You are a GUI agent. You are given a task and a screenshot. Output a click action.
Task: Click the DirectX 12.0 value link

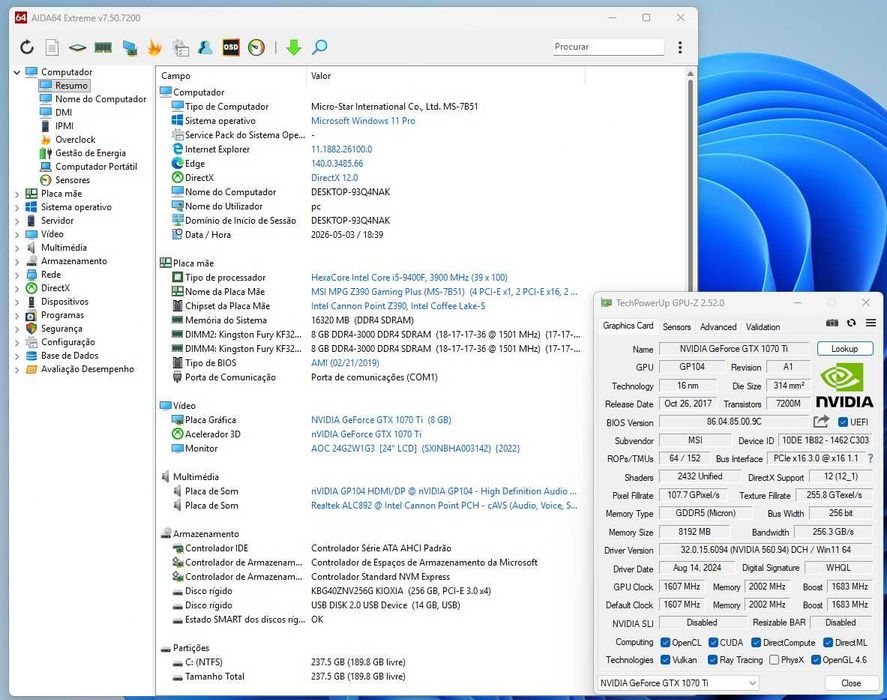coord(334,178)
